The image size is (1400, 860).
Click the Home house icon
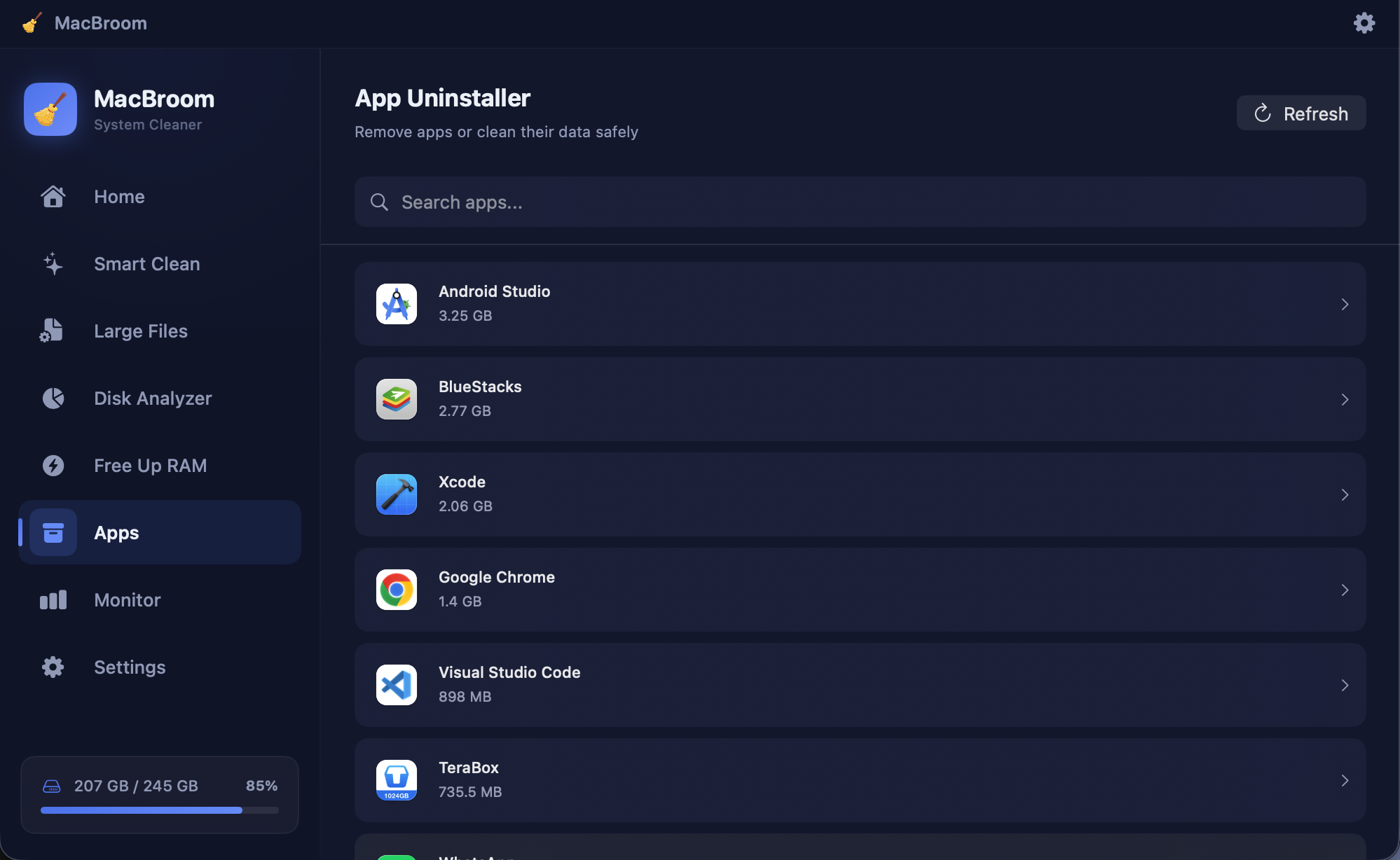(53, 197)
